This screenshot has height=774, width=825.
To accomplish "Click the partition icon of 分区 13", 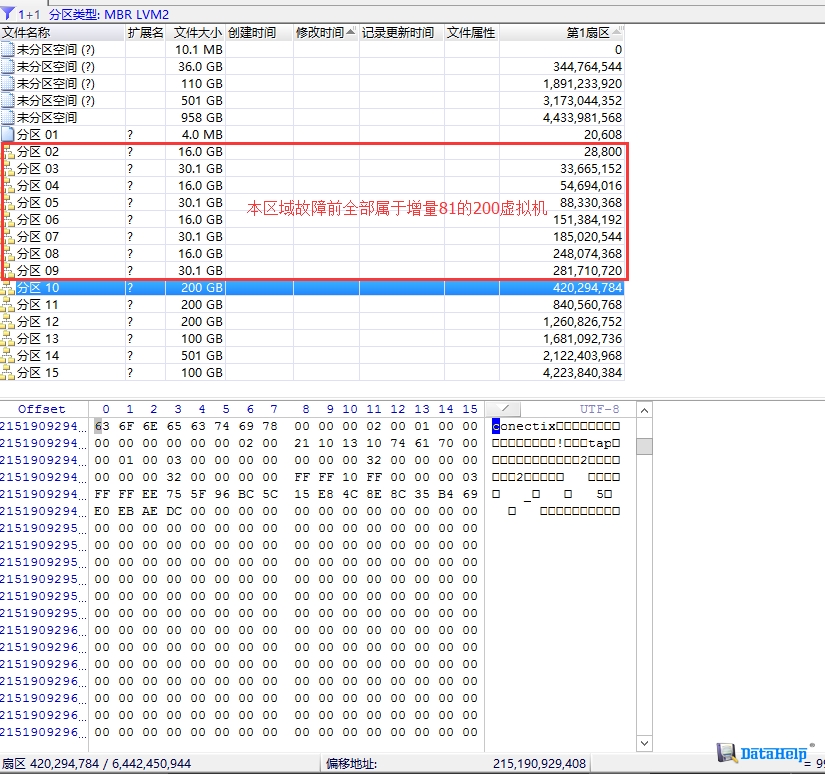I will pos(7,339).
